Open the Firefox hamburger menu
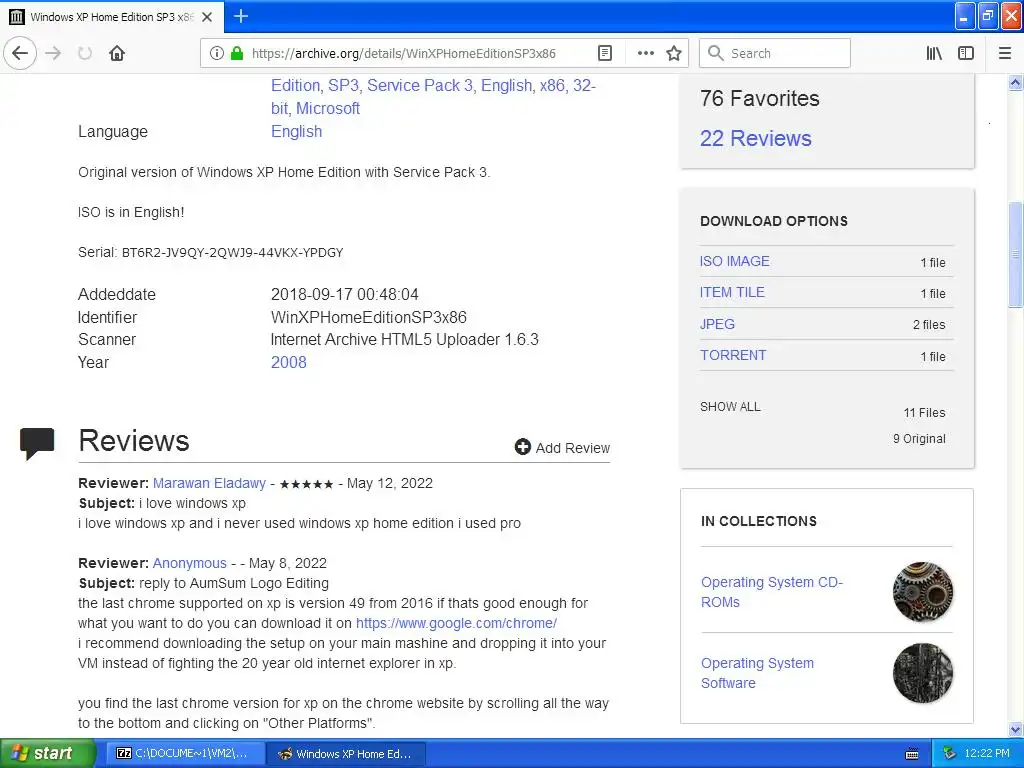Image resolution: width=1024 pixels, height=768 pixels. point(1005,53)
